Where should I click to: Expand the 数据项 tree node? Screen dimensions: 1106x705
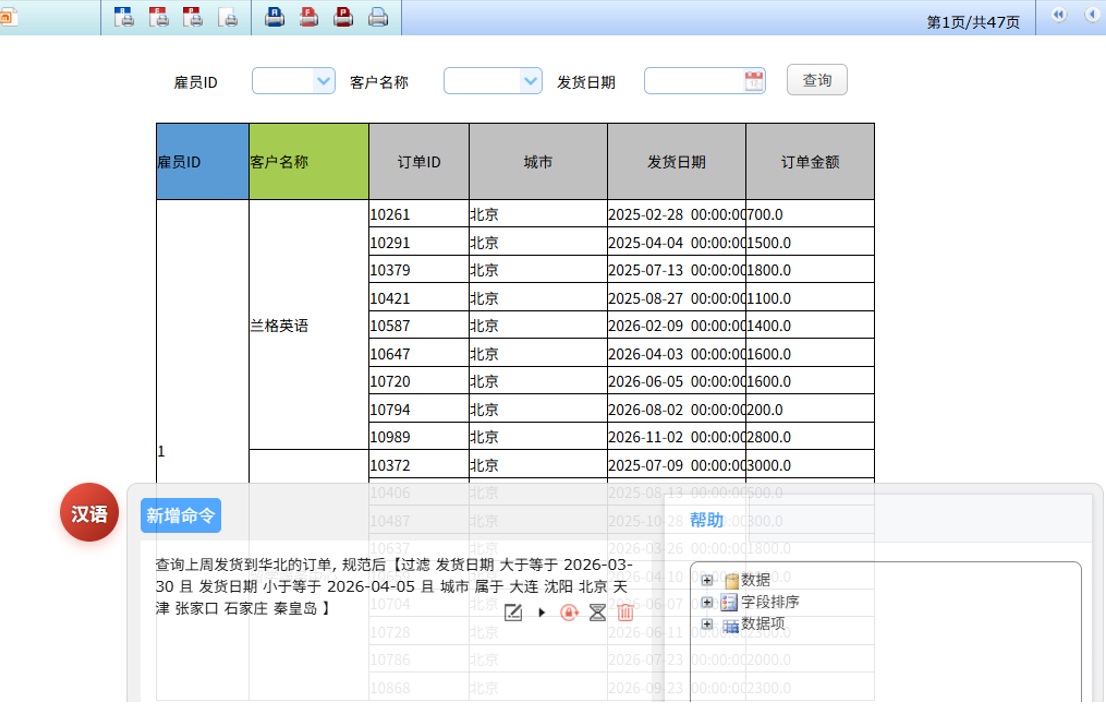point(707,624)
